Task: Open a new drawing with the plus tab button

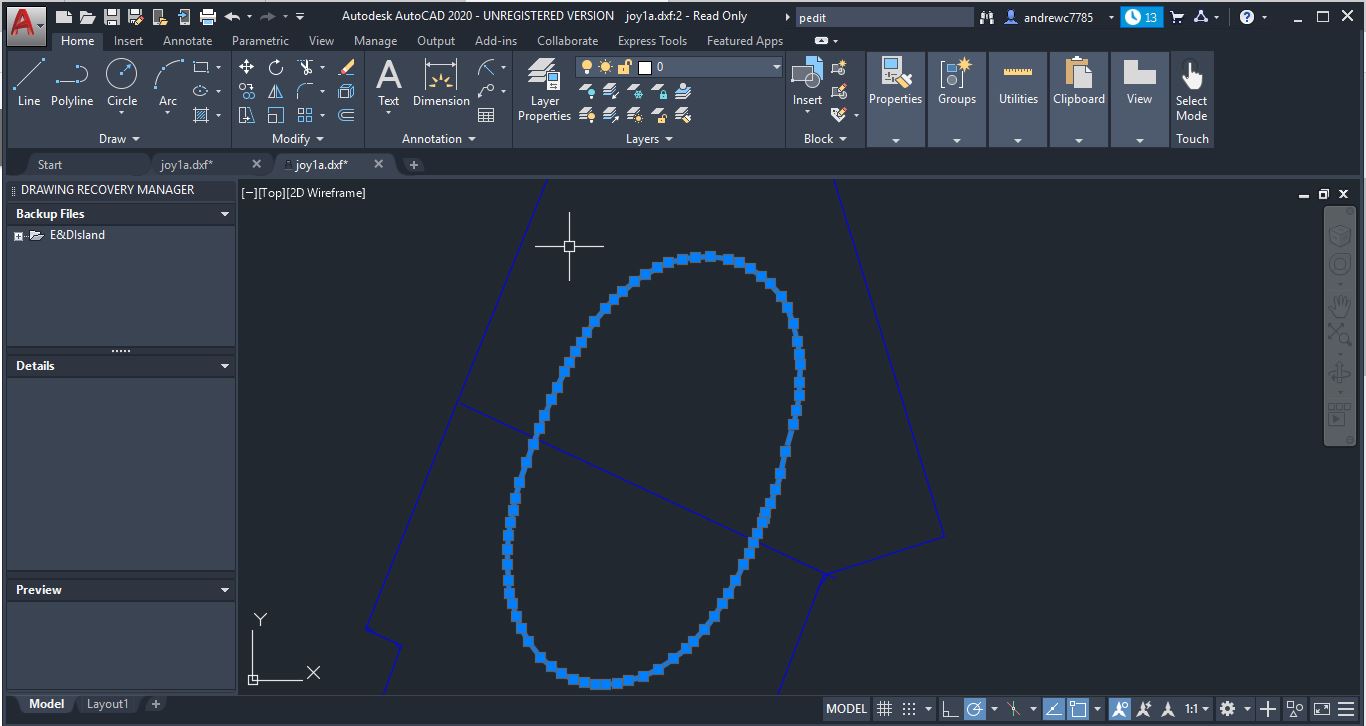Action: pos(413,164)
